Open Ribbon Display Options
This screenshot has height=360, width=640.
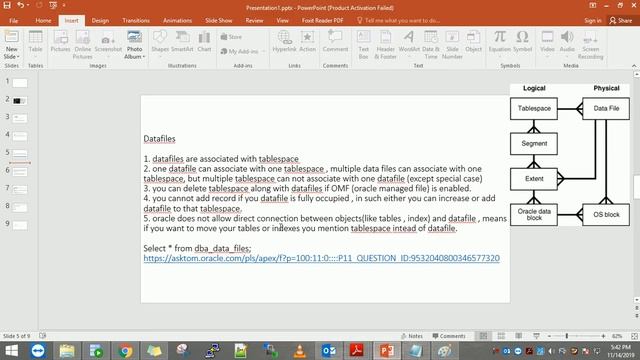click(x=593, y=5)
